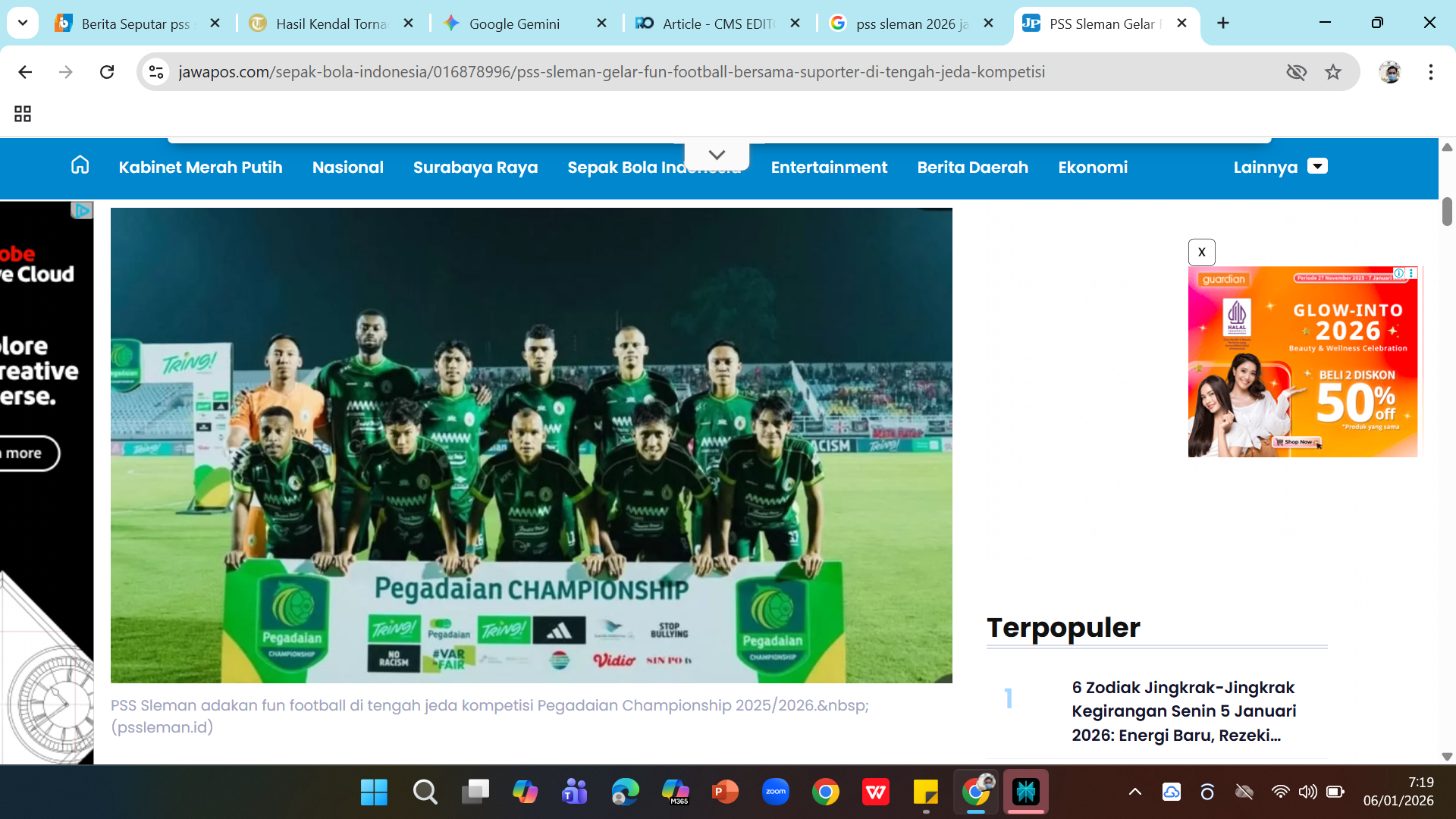1456x819 pixels.
Task: Click the AdChoices icon on left ad
Action: click(x=82, y=210)
